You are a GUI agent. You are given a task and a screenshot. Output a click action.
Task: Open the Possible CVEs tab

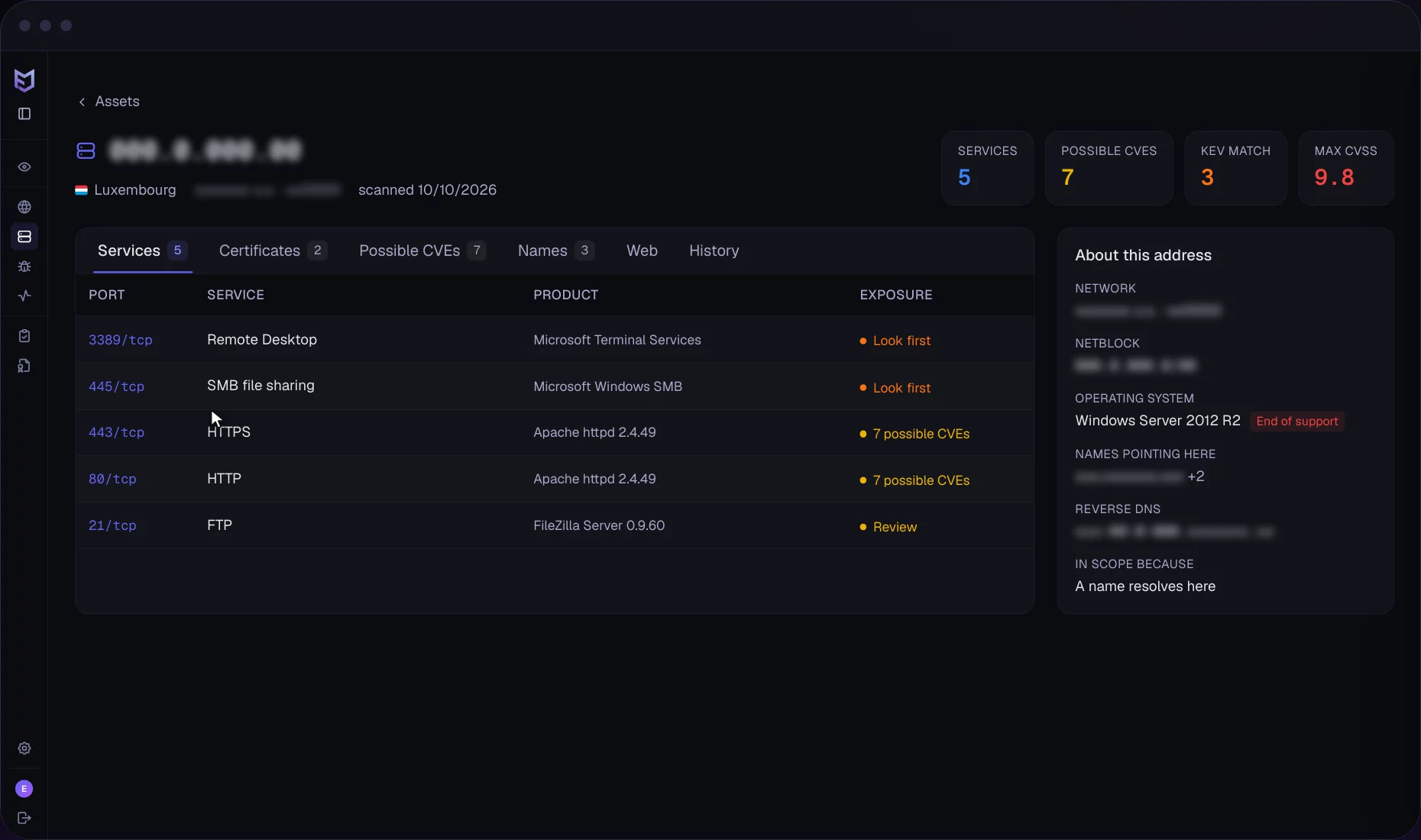(422, 250)
